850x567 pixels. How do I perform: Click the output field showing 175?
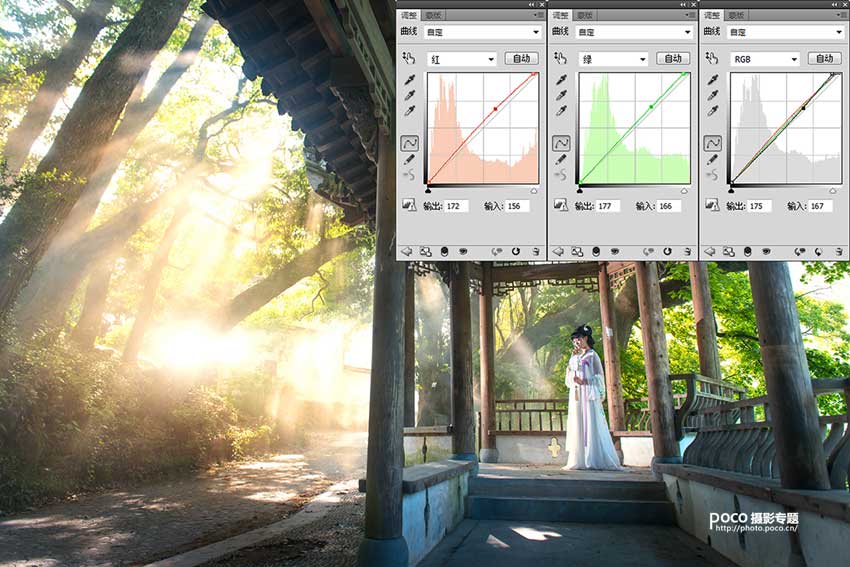click(x=759, y=206)
